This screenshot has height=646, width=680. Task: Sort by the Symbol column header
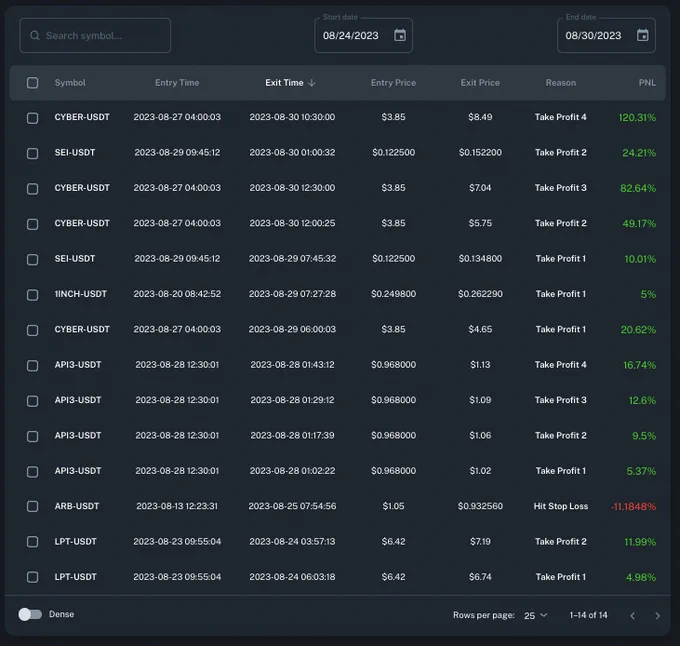click(70, 83)
